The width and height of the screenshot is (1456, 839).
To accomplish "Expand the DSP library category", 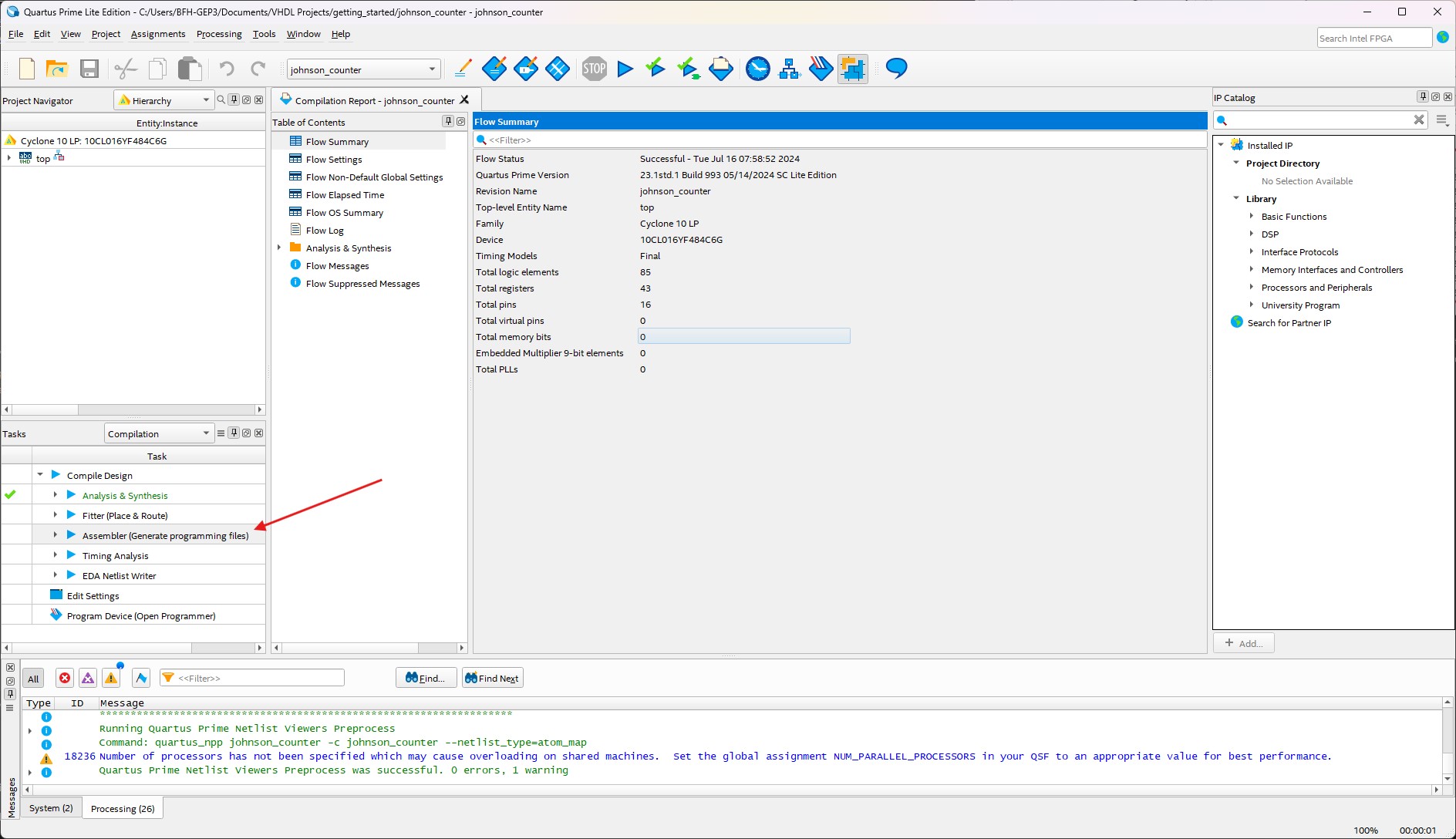I will tap(1252, 234).
